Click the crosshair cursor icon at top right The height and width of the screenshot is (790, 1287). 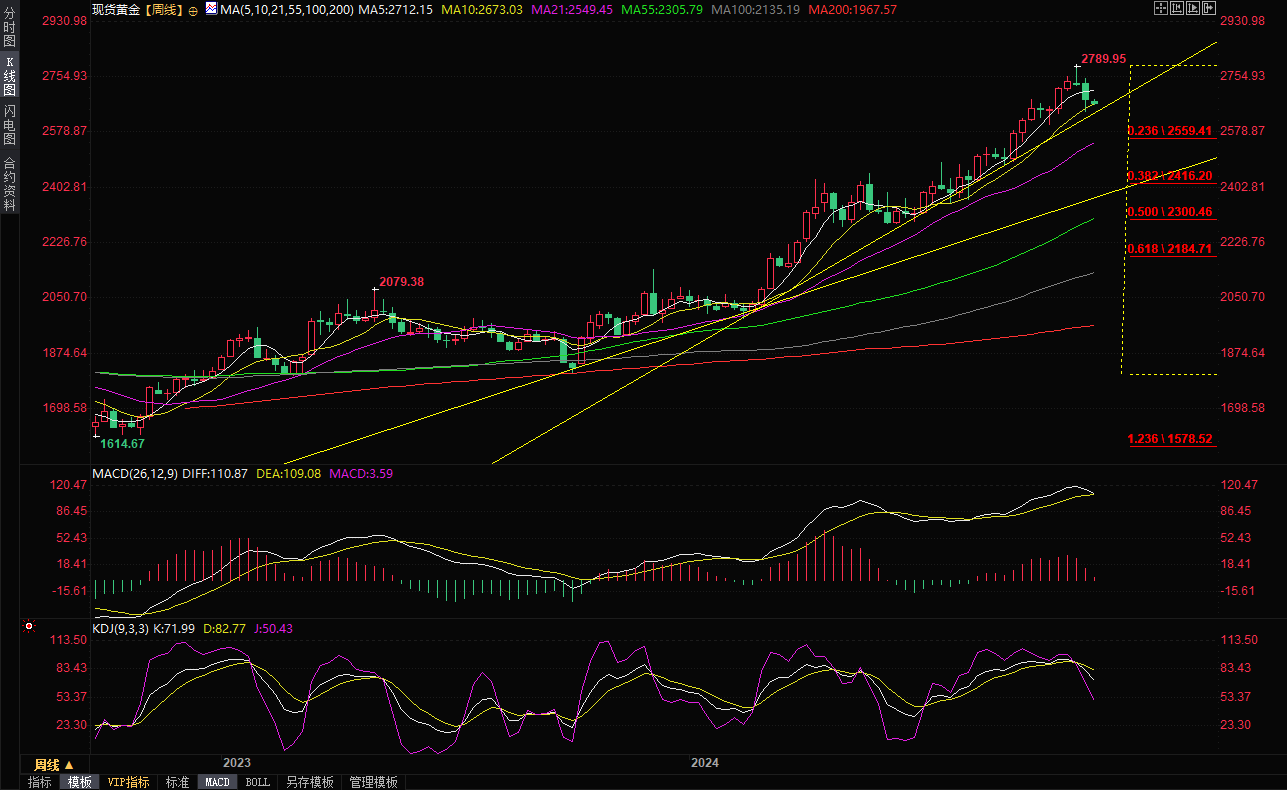[1161, 8]
